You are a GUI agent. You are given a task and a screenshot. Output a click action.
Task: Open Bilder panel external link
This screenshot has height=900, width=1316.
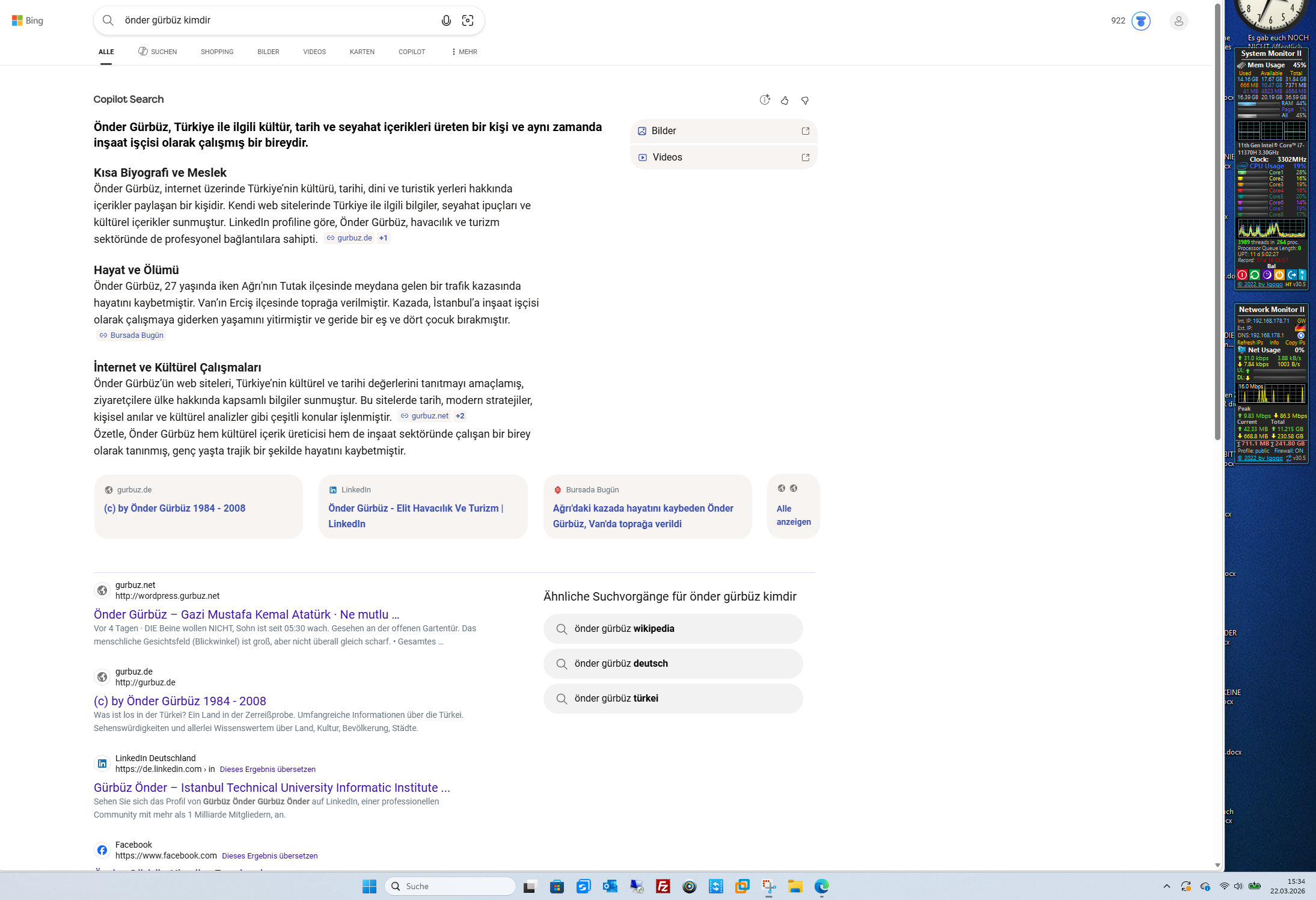[x=806, y=131]
